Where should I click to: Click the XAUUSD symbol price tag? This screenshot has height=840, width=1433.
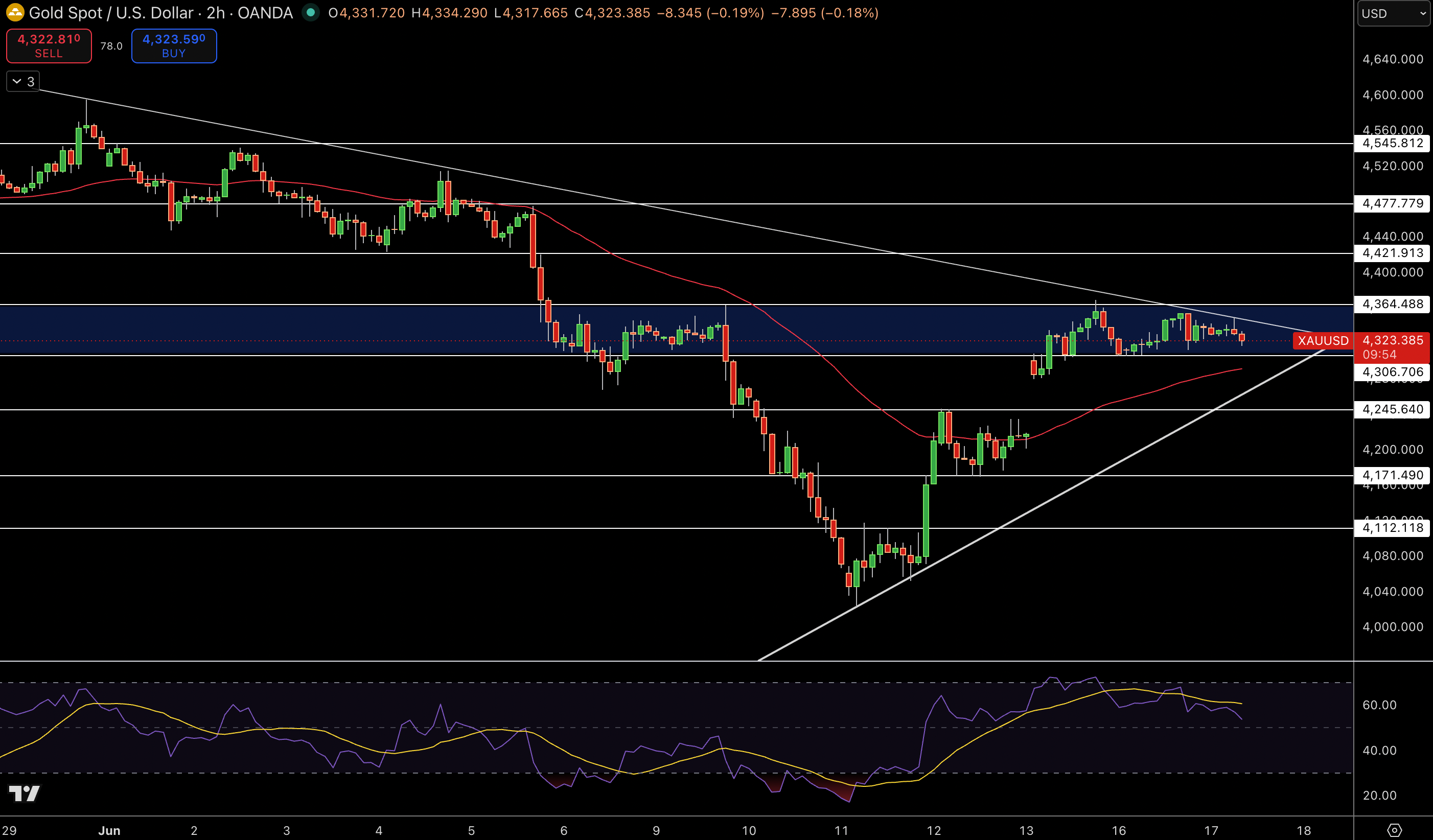point(1323,341)
